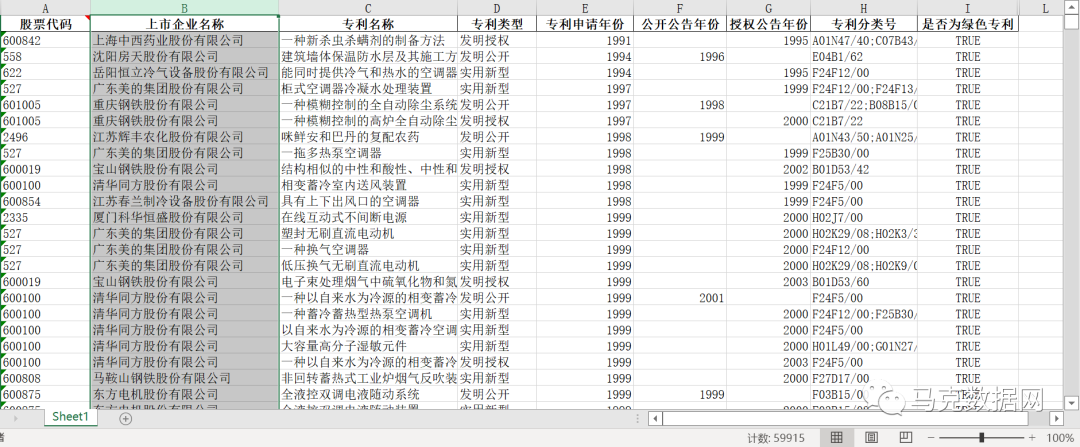Image resolution: width=1080 pixels, height=447 pixels.
Task: Select the 专利名称 header cell
Action: coord(368,24)
